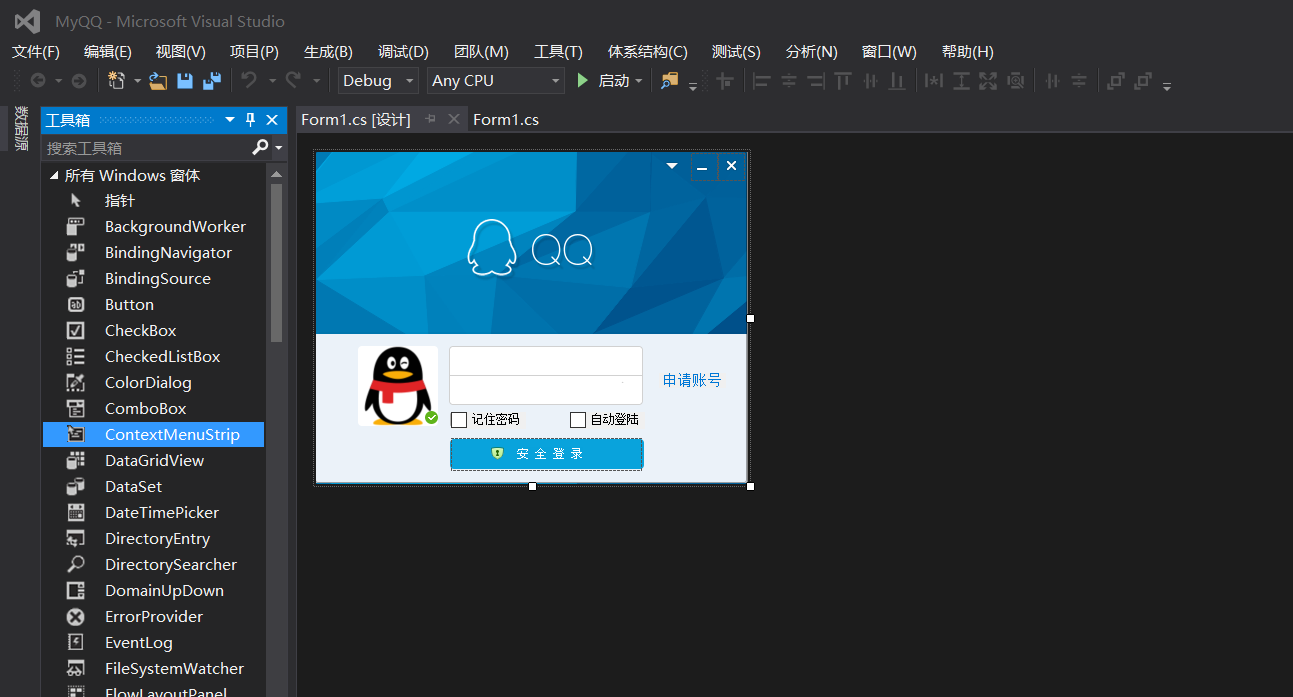Click the Undo toolbar icon

tap(249, 81)
